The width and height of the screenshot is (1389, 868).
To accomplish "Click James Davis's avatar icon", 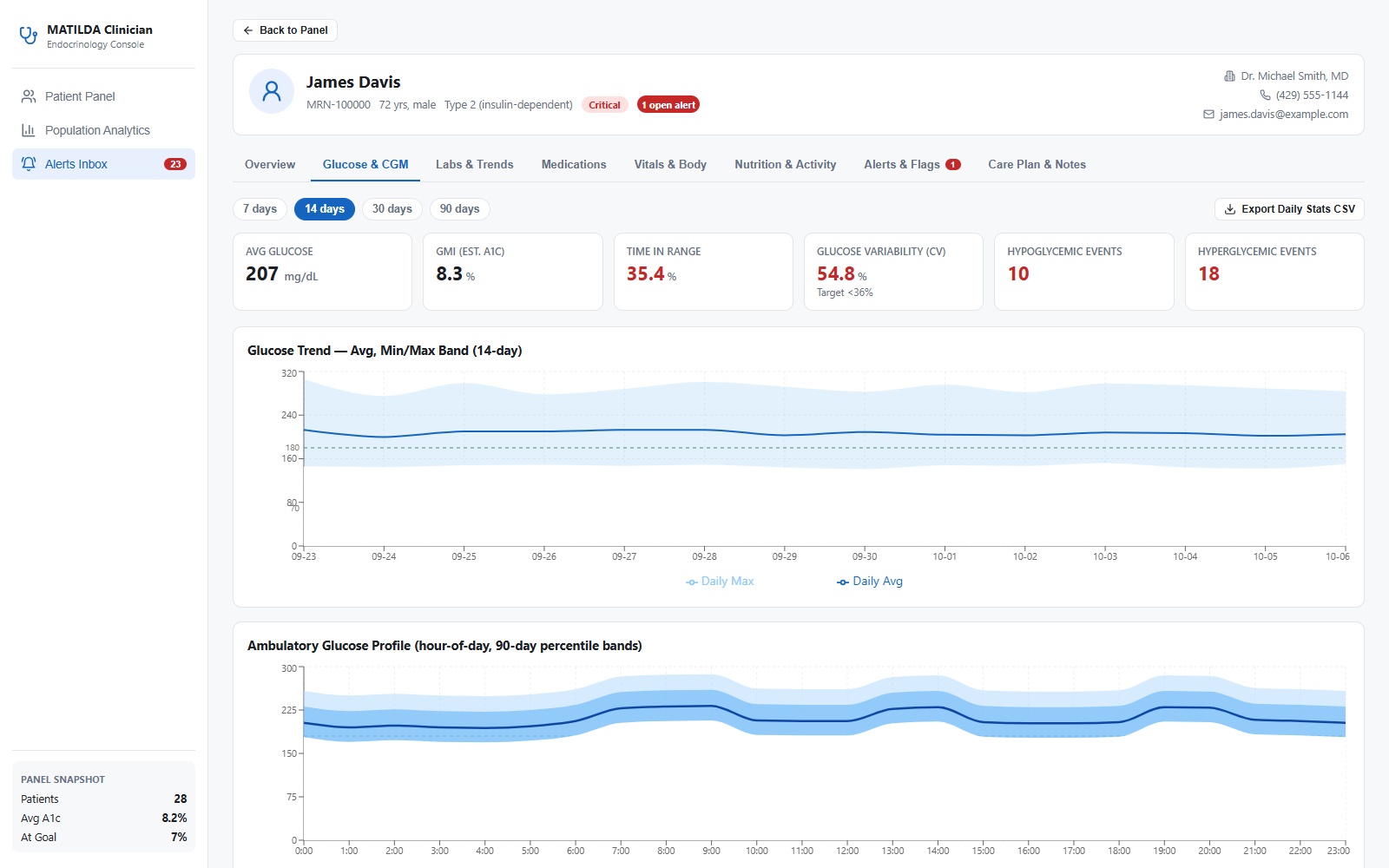I will pos(272,91).
